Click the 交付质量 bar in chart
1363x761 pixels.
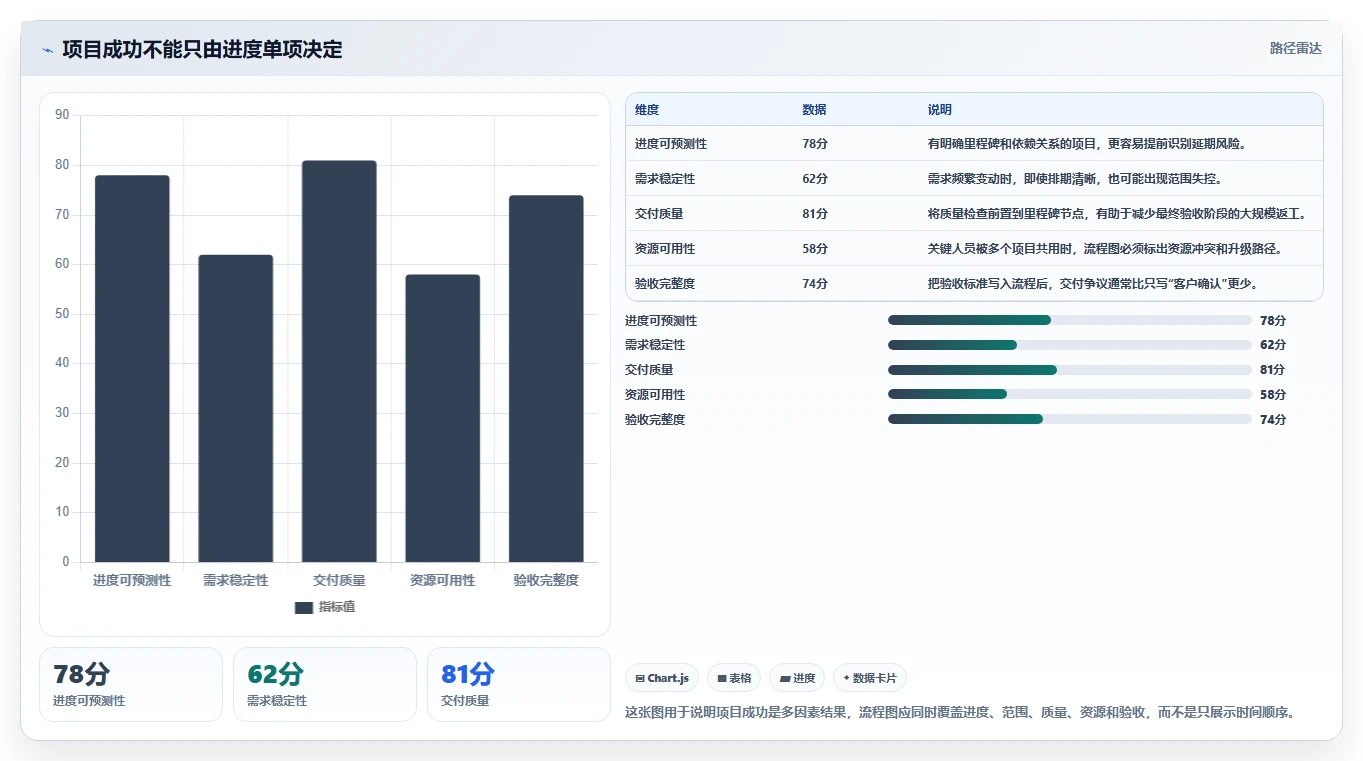(339, 361)
